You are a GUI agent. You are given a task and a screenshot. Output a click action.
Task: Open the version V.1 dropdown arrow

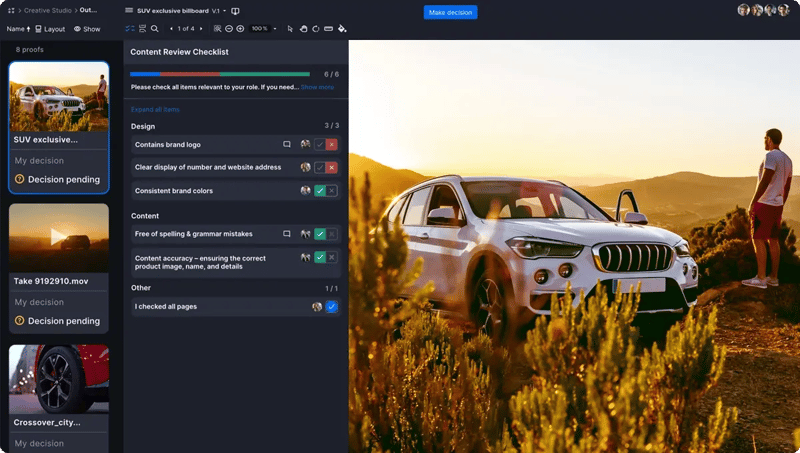224,11
